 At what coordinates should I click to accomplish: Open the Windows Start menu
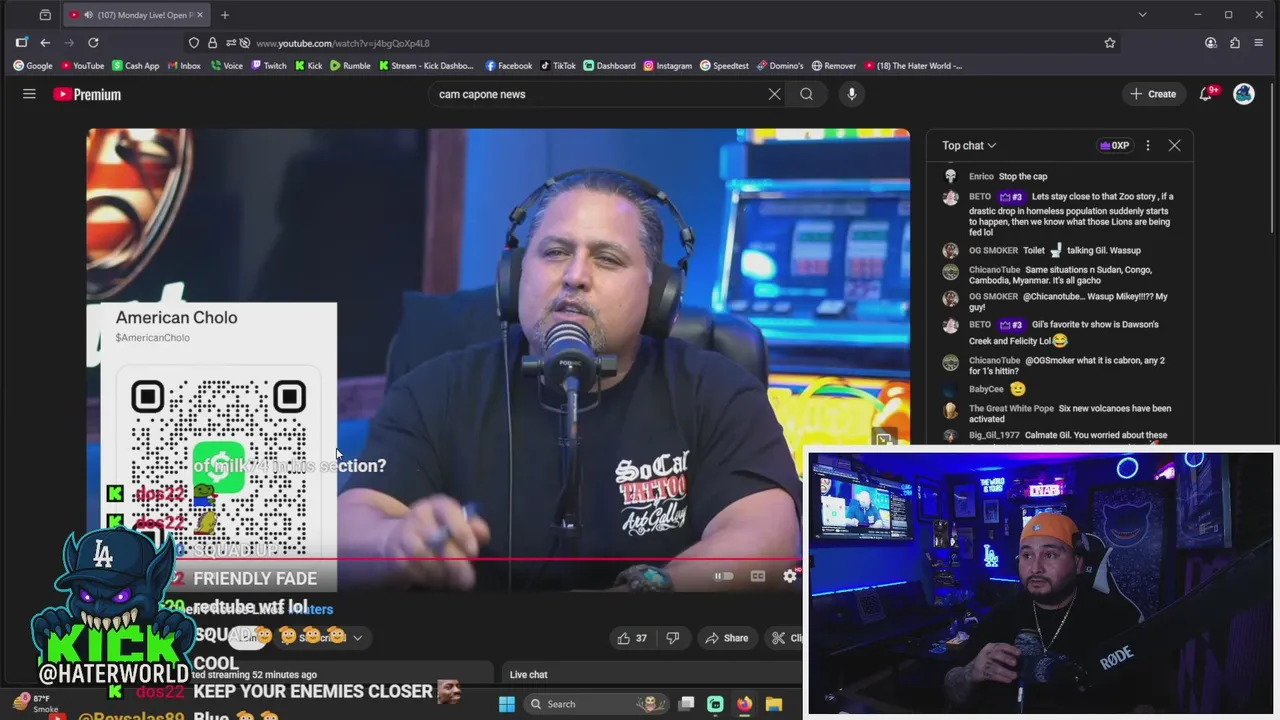(507, 704)
